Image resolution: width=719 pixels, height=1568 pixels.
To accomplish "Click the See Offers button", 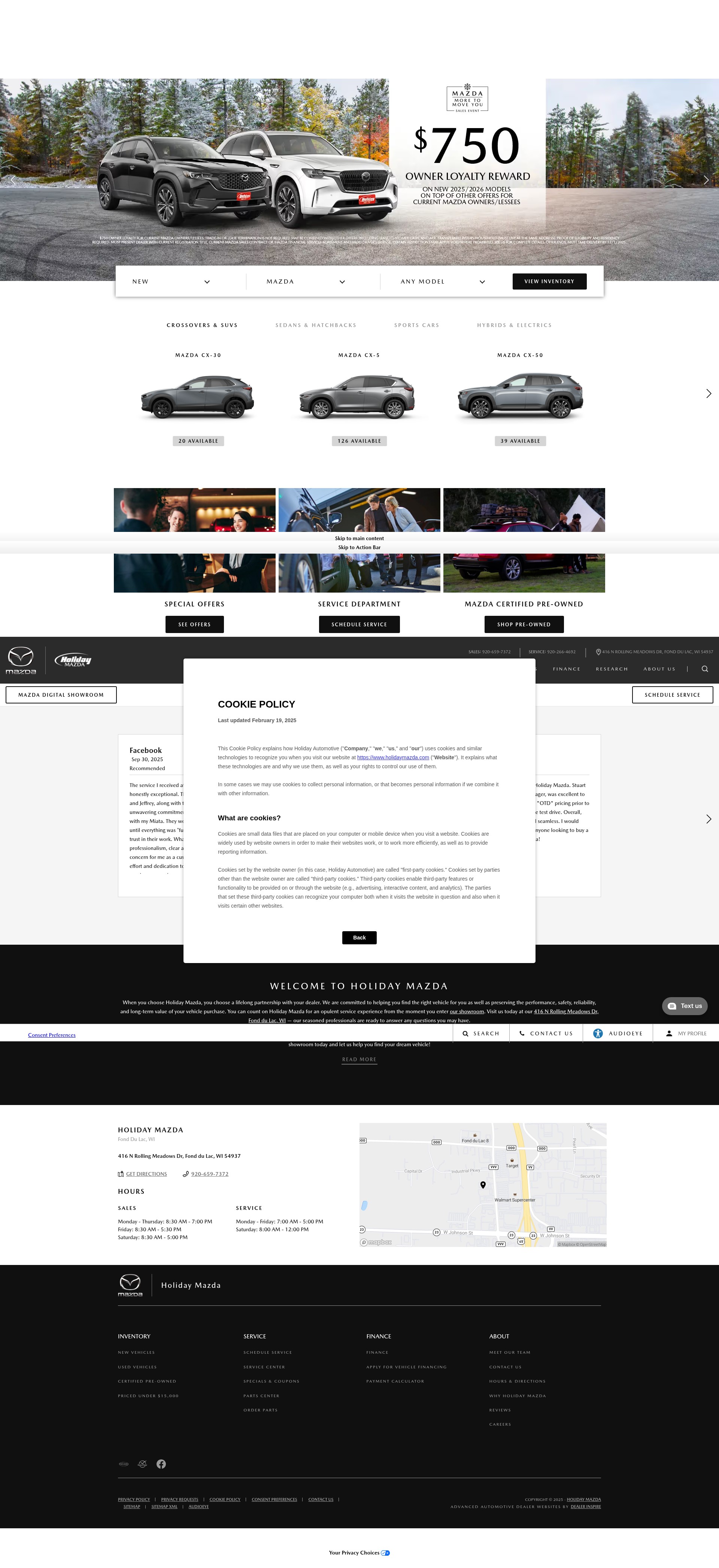I will (195, 624).
